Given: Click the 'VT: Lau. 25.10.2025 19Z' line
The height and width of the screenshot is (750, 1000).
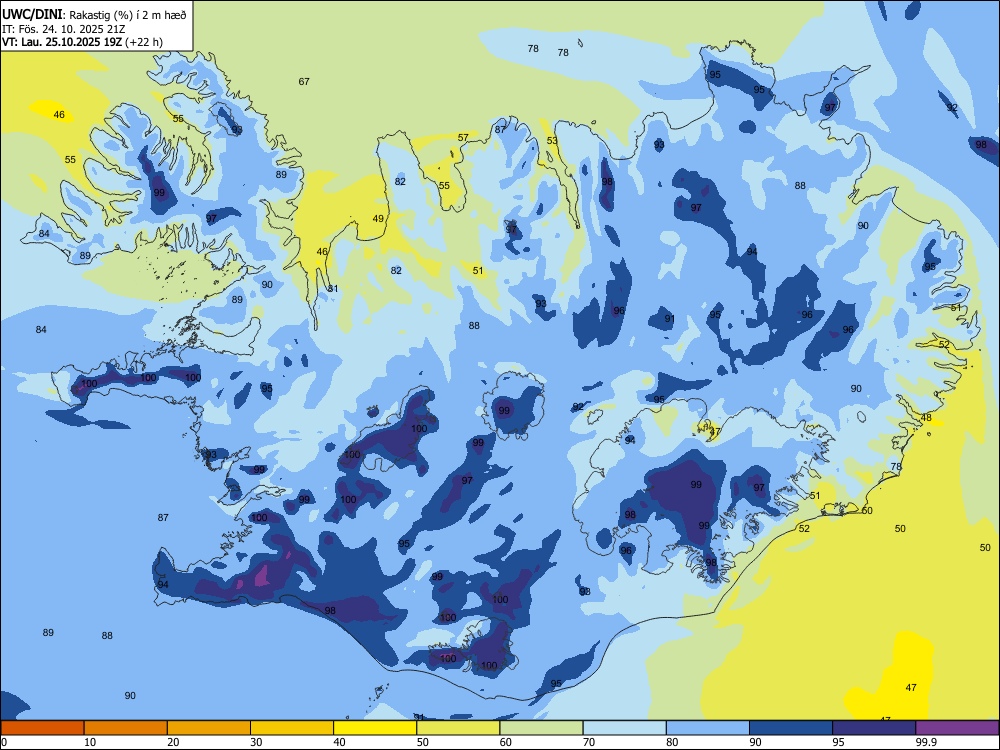Looking at the screenshot, I should click(x=62, y=42).
